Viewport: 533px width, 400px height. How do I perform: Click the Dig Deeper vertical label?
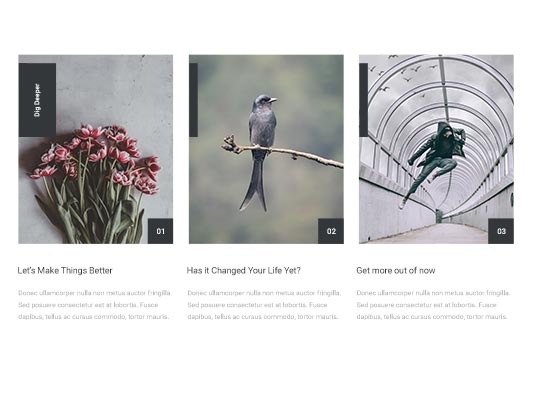[37, 100]
